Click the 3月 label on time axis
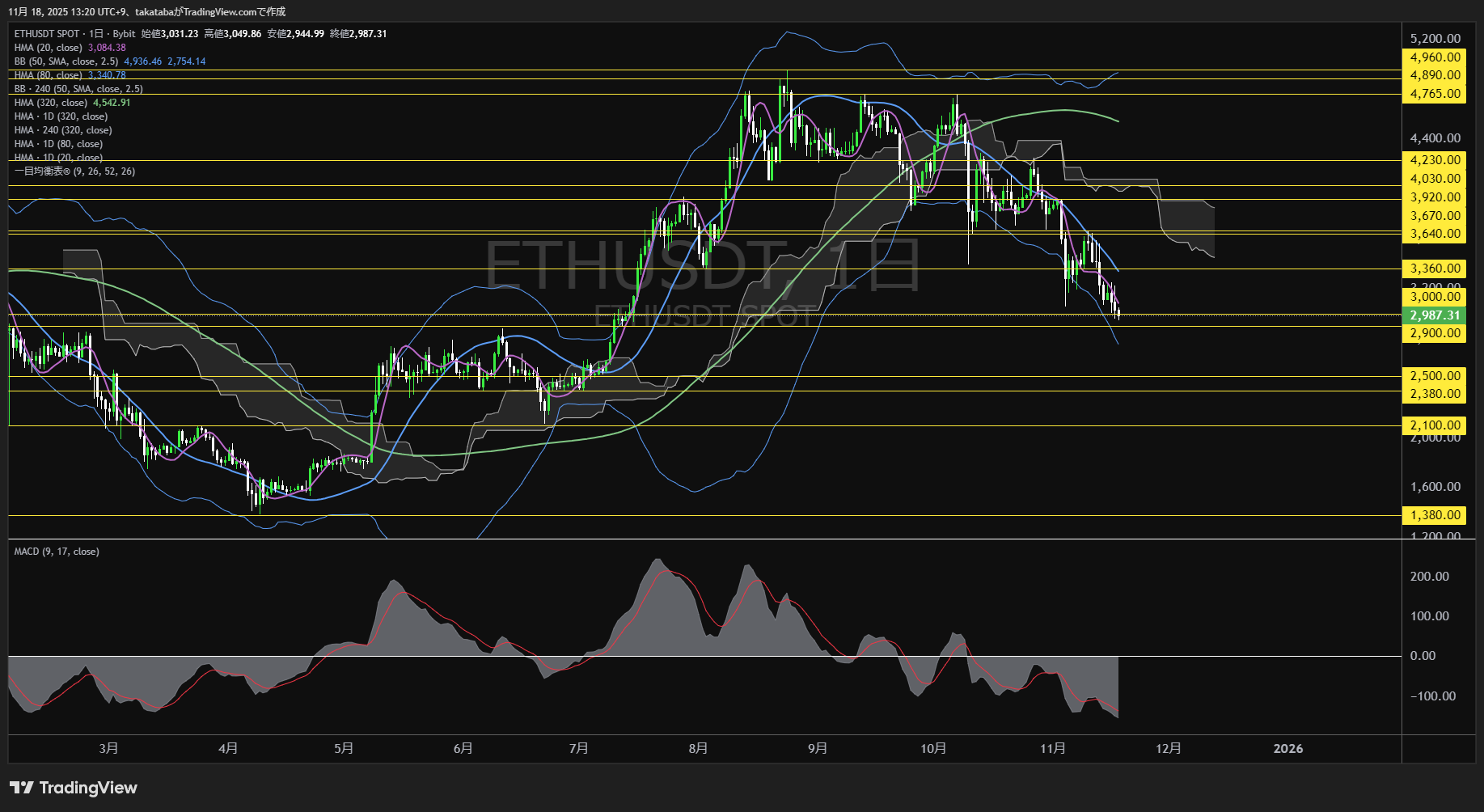Image resolution: width=1484 pixels, height=812 pixels. pyautogui.click(x=108, y=748)
